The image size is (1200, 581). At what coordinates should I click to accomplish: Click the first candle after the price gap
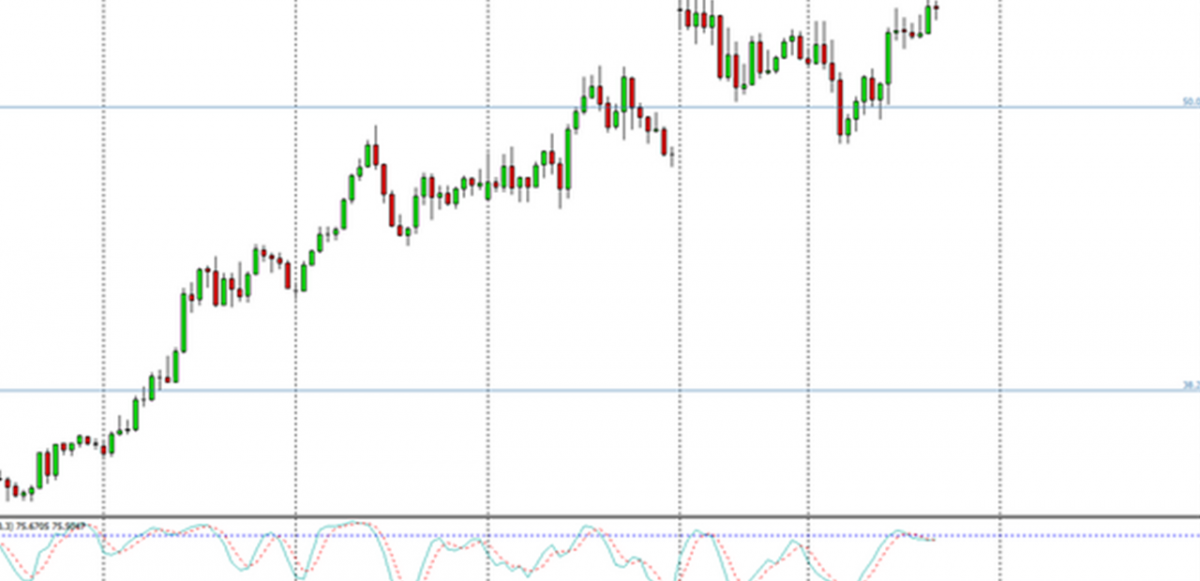pyautogui.click(x=682, y=17)
